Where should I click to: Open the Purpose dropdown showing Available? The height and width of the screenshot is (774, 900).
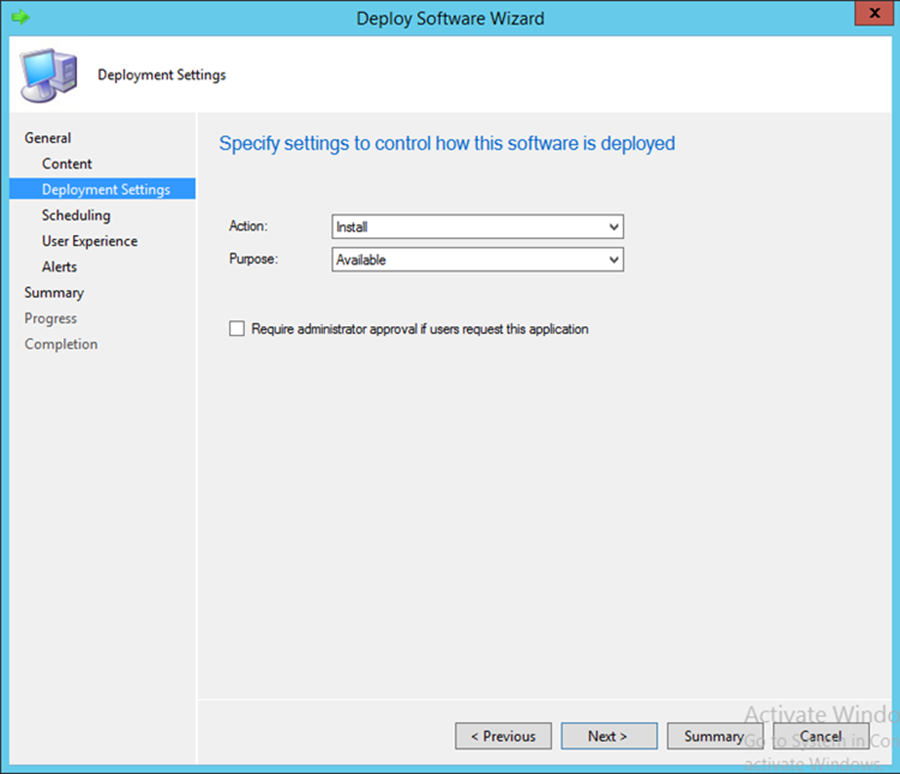(x=477, y=260)
